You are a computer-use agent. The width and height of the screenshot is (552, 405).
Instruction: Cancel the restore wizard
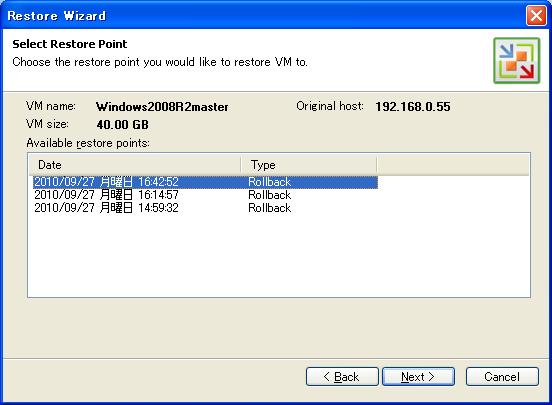(502, 377)
